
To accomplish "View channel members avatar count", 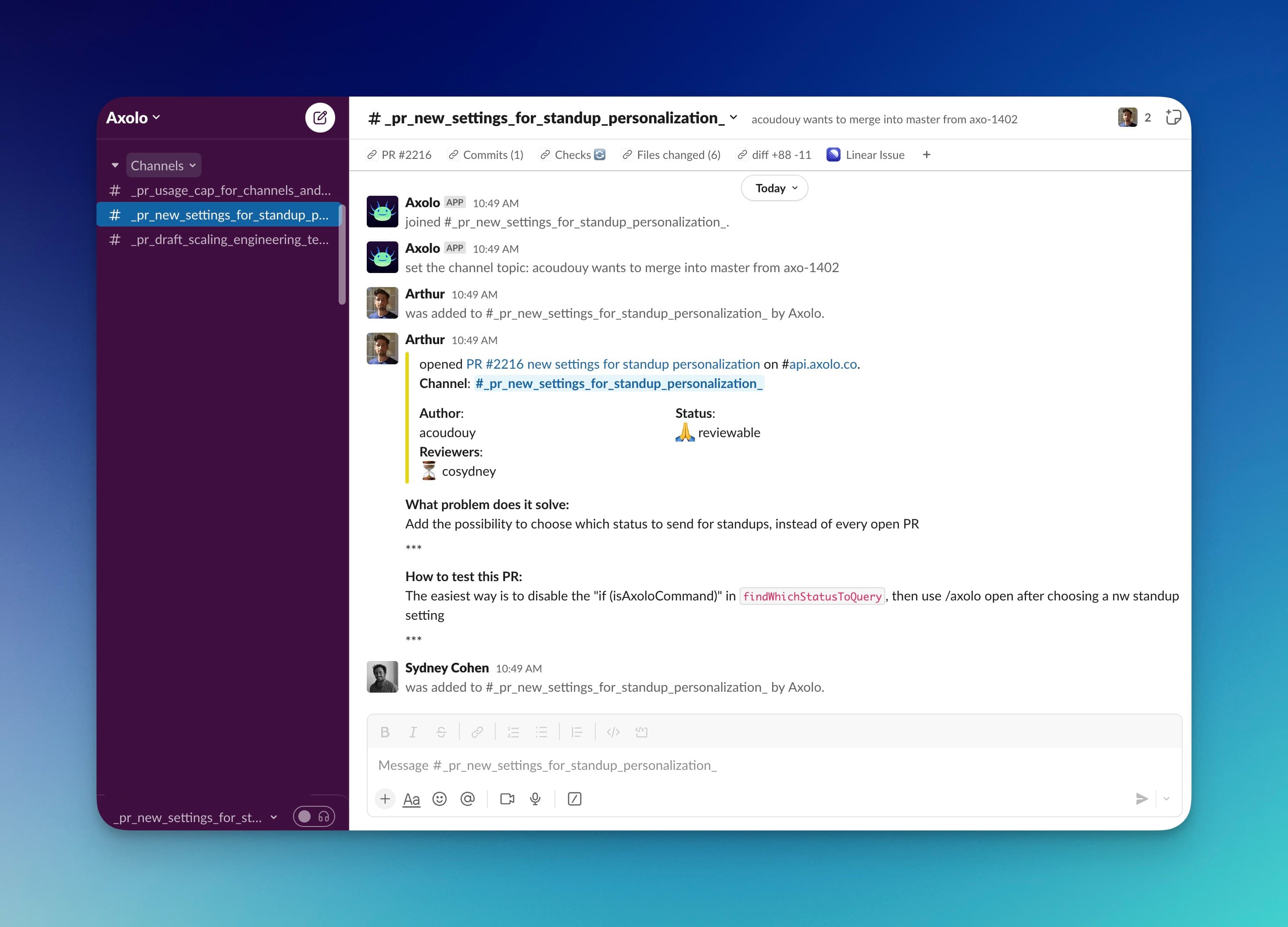I will 1134,117.
